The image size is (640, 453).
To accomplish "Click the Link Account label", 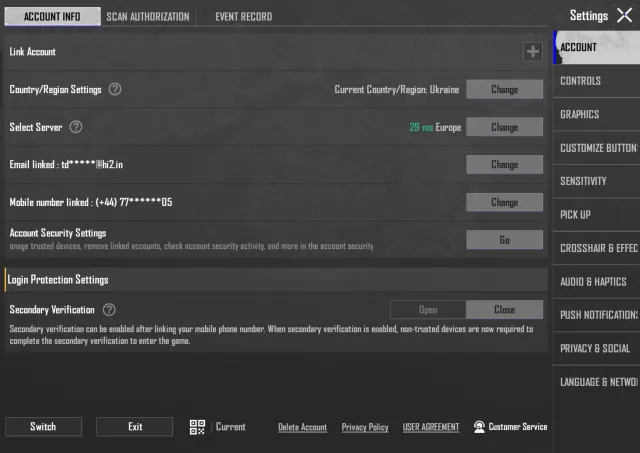I will pyautogui.click(x=32, y=52).
